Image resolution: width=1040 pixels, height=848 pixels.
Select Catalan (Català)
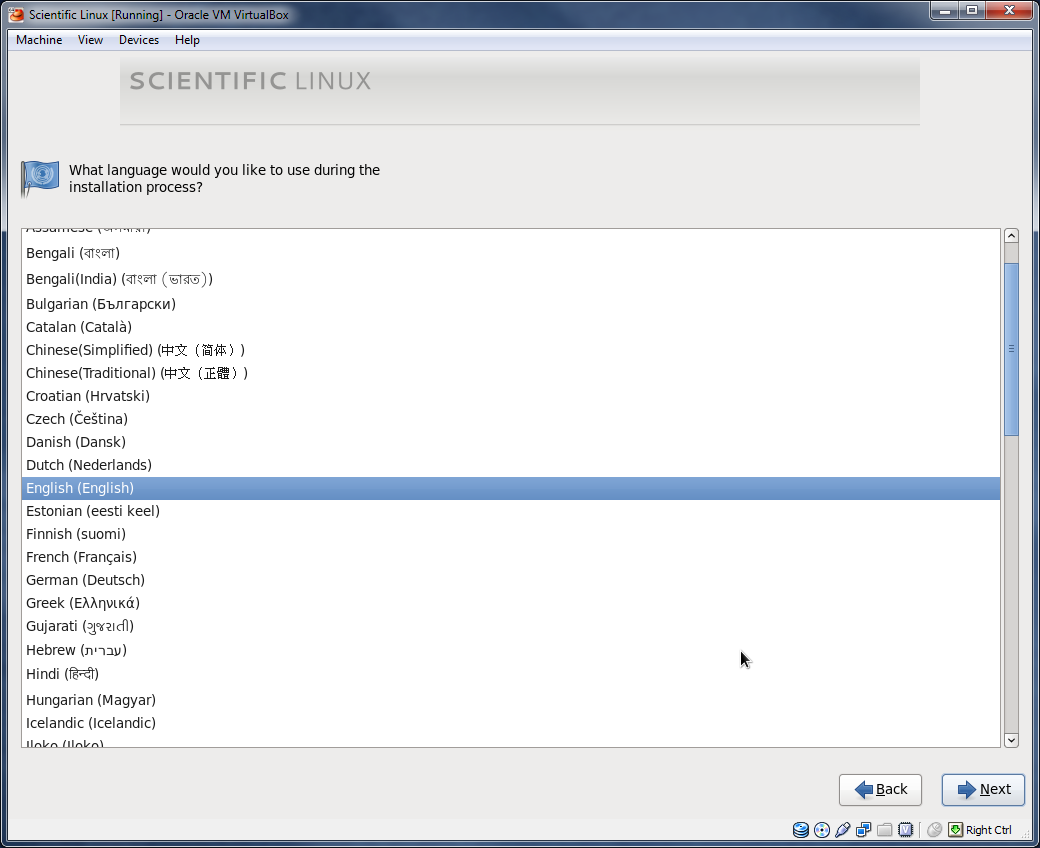pos(511,327)
